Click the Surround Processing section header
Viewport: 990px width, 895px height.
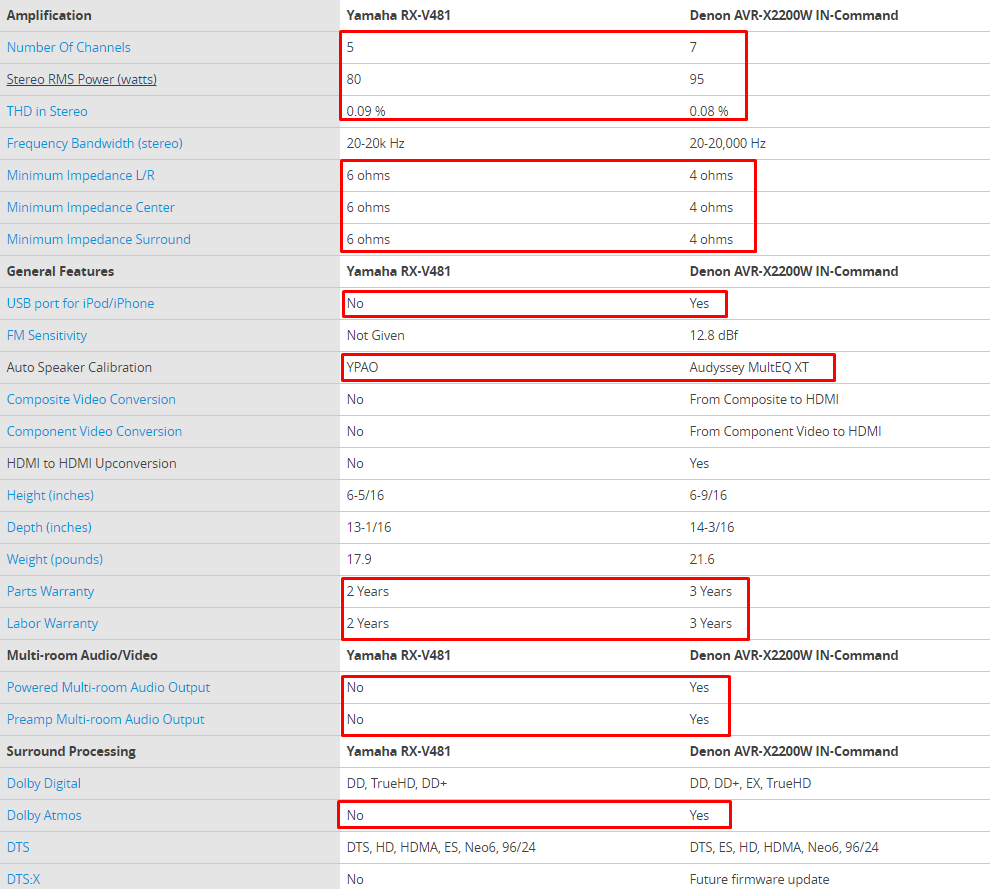71,752
